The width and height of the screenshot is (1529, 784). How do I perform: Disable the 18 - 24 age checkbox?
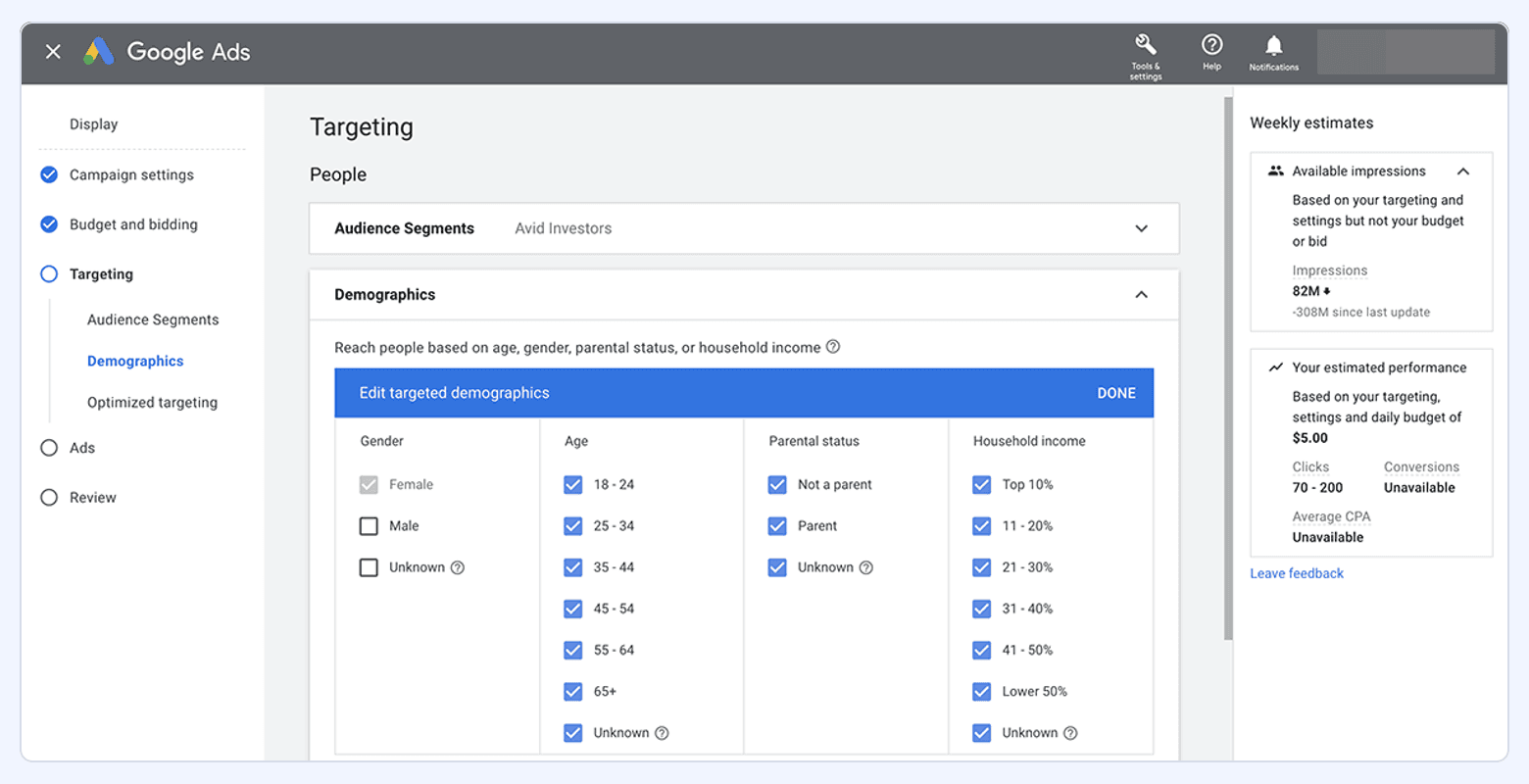click(572, 484)
